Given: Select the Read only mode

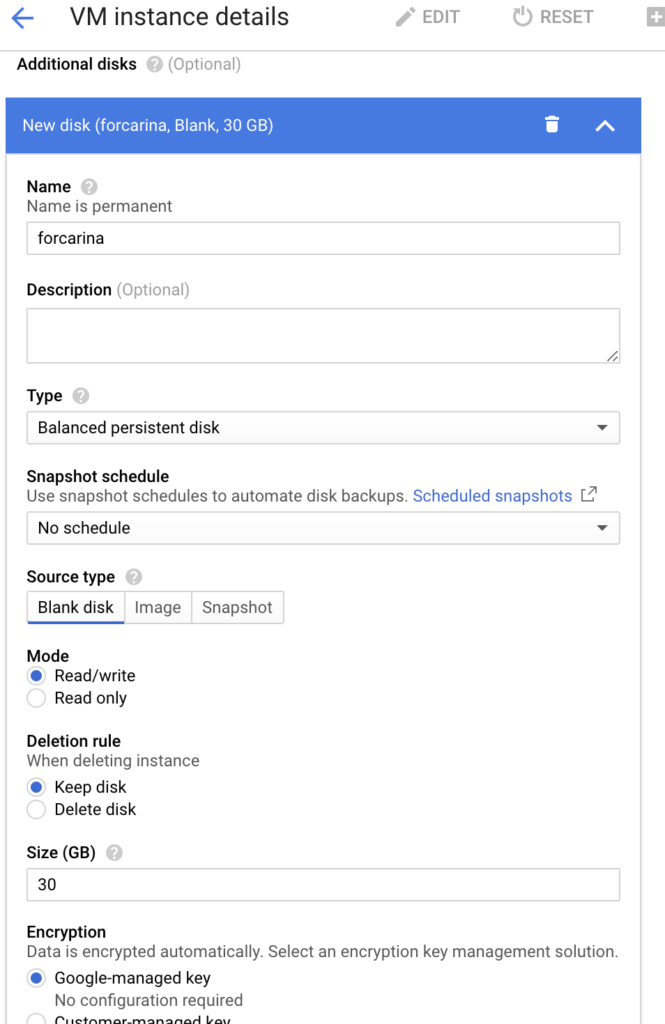Looking at the screenshot, I should [x=37, y=698].
